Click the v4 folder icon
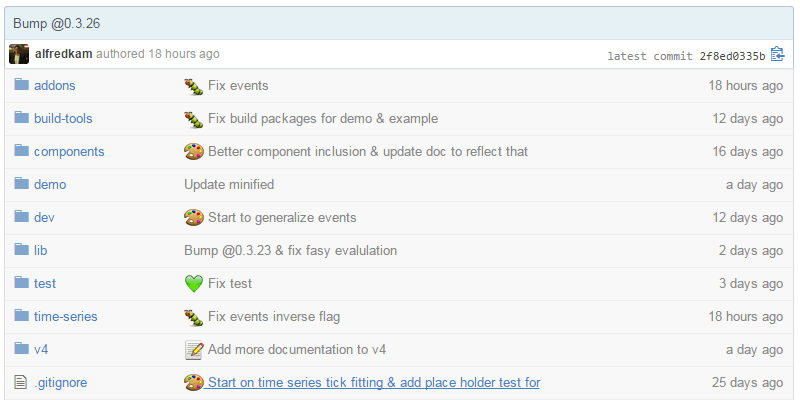Image resolution: width=800 pixels, height=400 pixels. [21, 349]
